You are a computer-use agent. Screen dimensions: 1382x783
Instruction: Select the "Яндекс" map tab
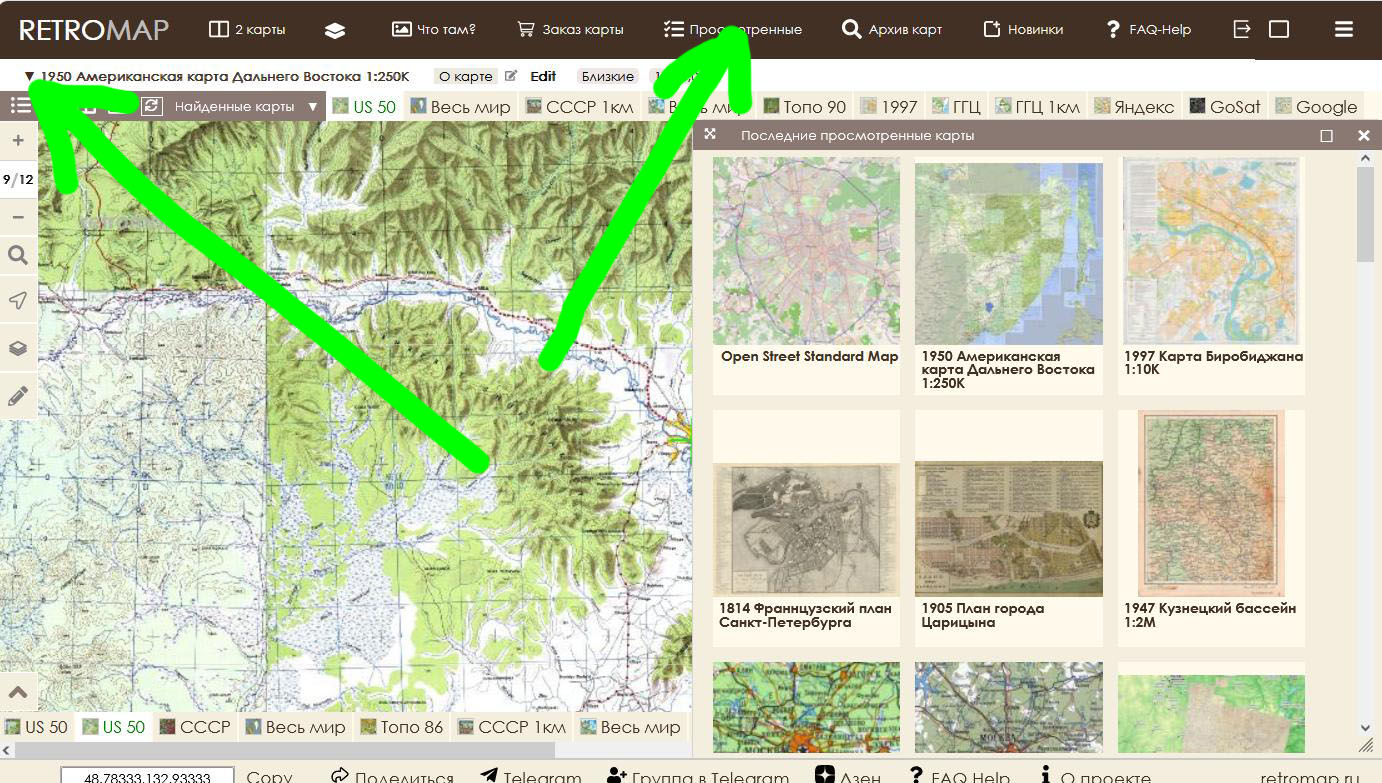pyautogui.click(x=1134, y=107)
